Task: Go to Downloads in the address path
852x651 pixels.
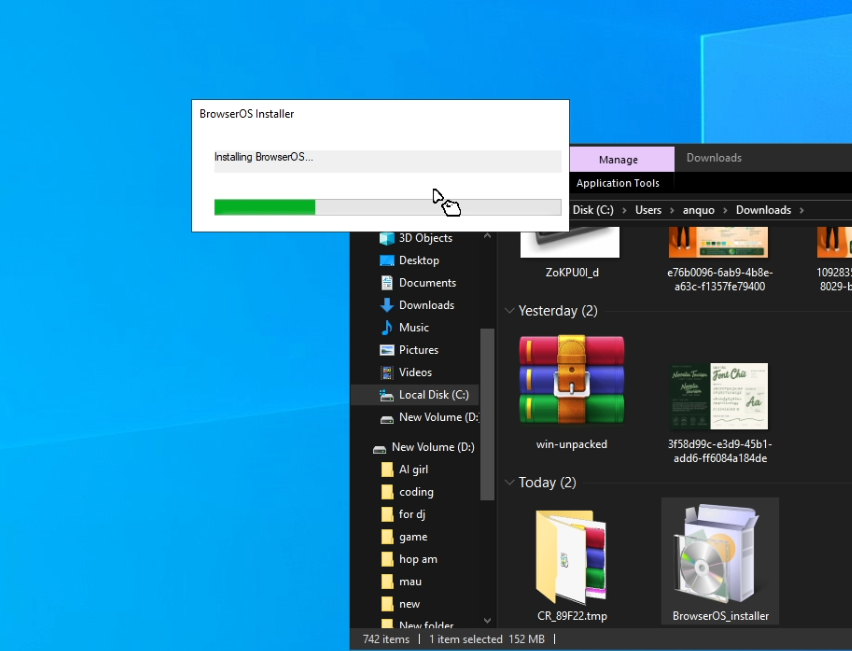Action: [763, 210]
